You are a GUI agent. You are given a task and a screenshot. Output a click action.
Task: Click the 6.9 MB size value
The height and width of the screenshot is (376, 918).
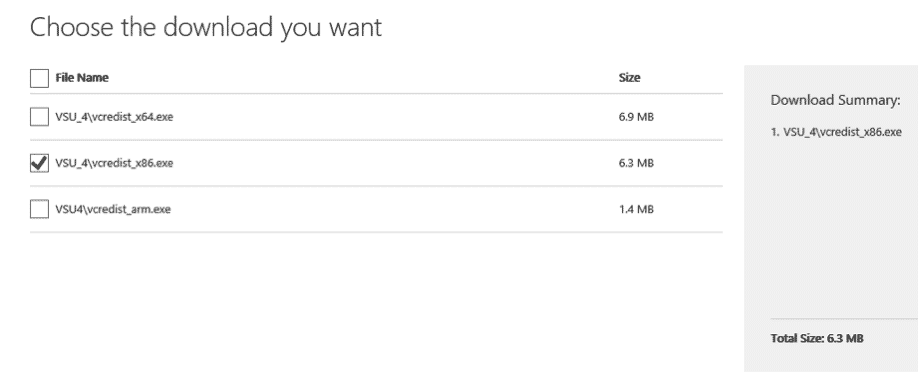(x=636, y=117)
